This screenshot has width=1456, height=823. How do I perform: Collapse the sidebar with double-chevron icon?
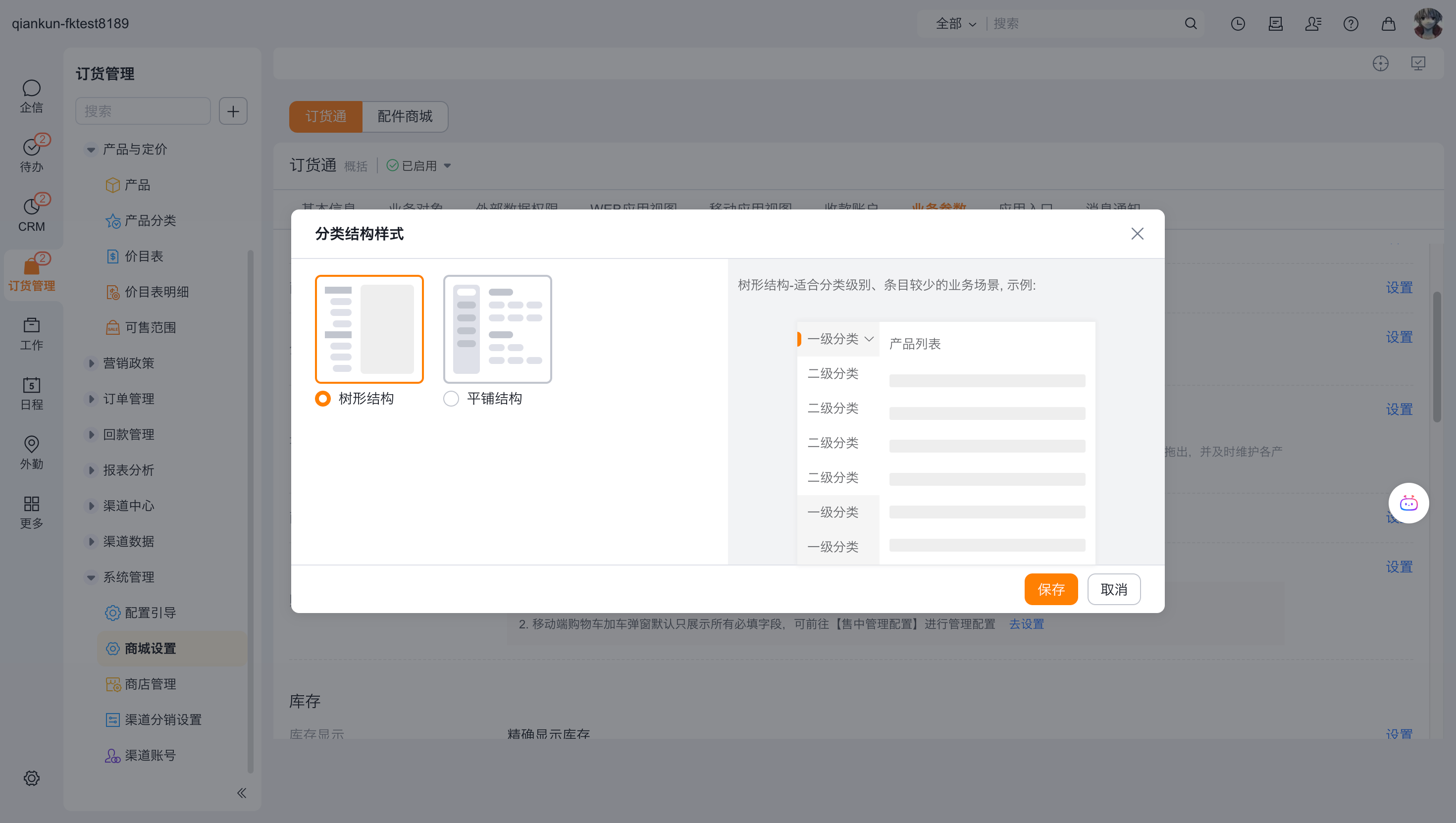coord(241,792)
